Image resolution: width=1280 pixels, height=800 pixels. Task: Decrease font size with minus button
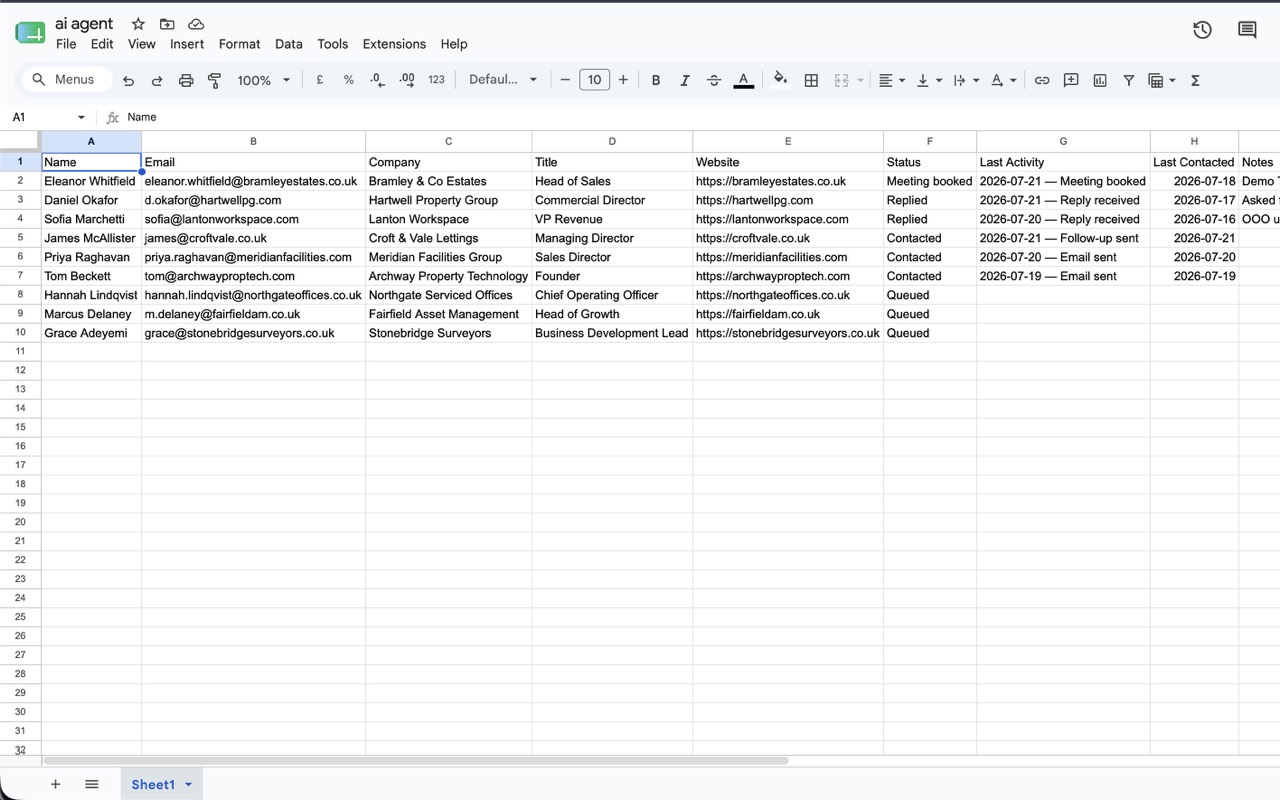tap(565, 80)
